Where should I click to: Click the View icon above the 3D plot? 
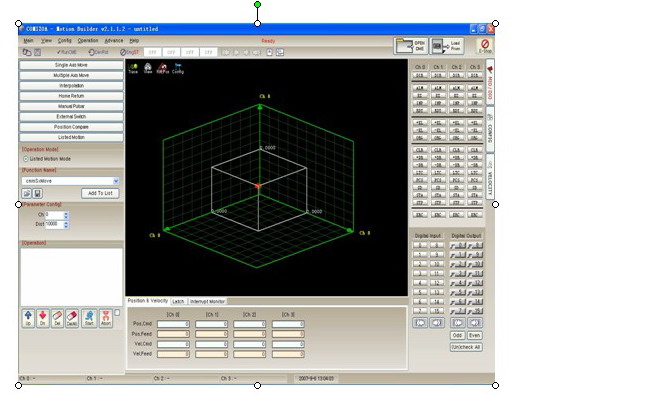[x=148, y=68]
